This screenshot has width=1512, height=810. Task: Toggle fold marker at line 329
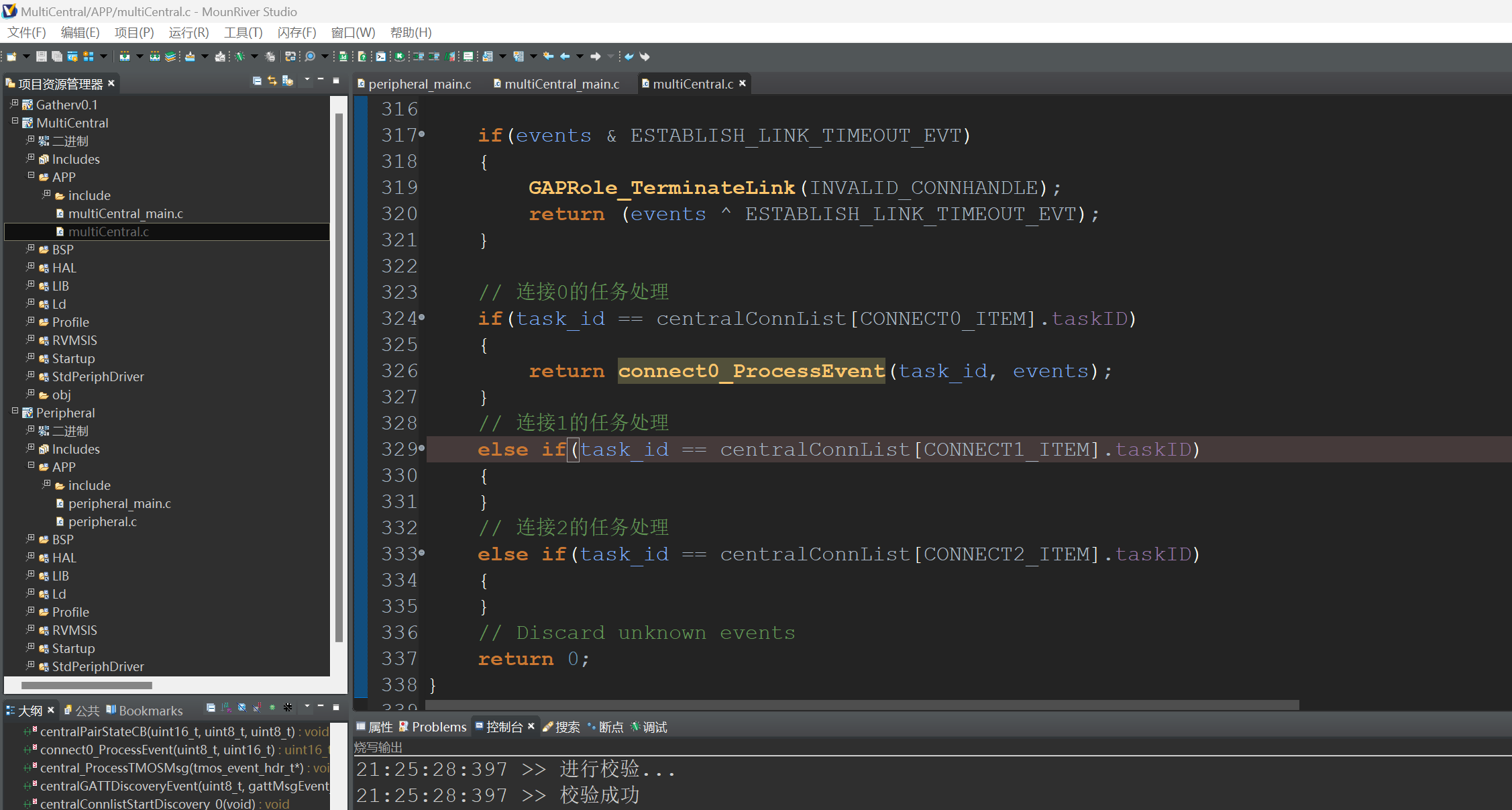(x=422, y=448)
